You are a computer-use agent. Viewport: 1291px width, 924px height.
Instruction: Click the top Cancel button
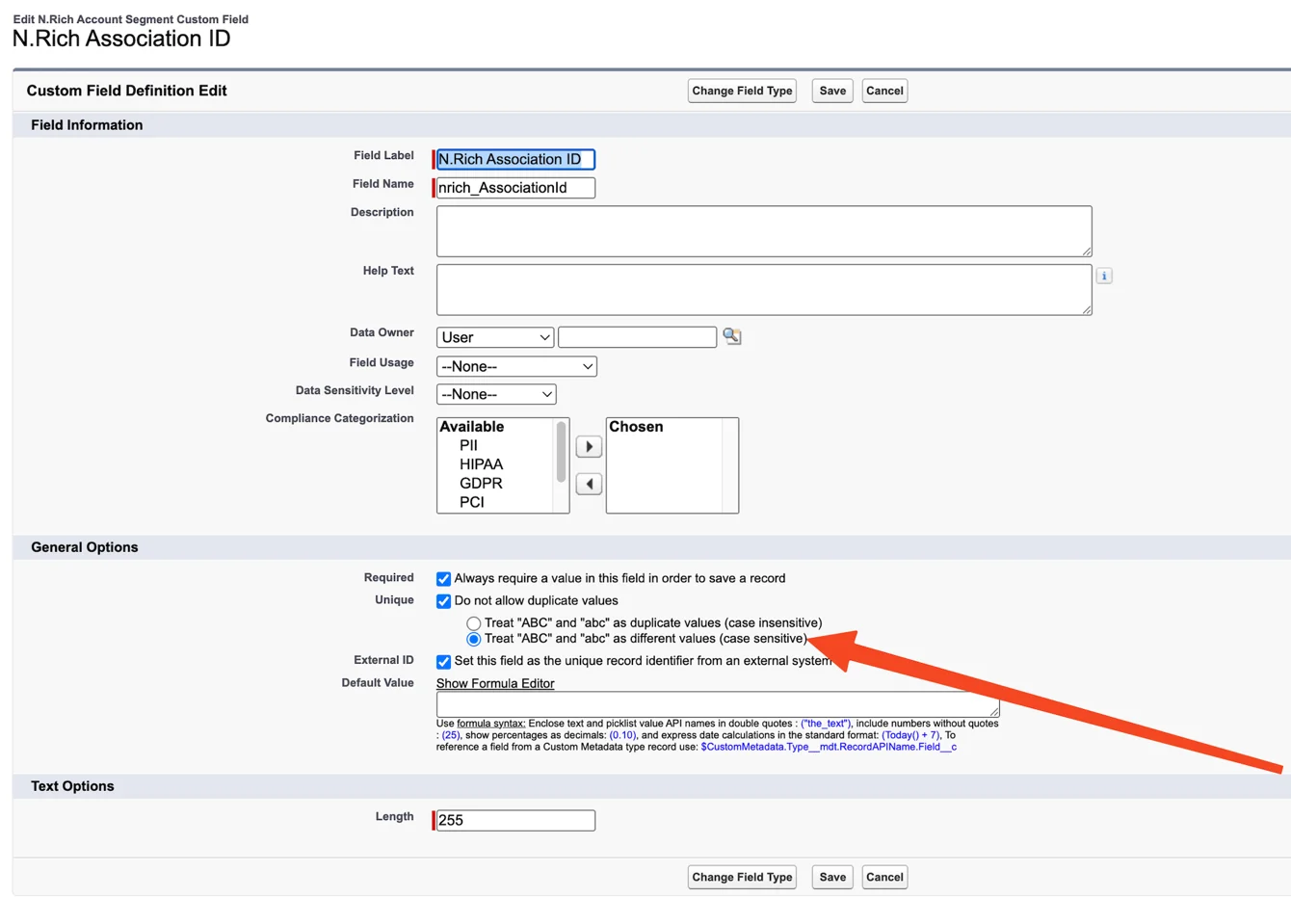884,91
